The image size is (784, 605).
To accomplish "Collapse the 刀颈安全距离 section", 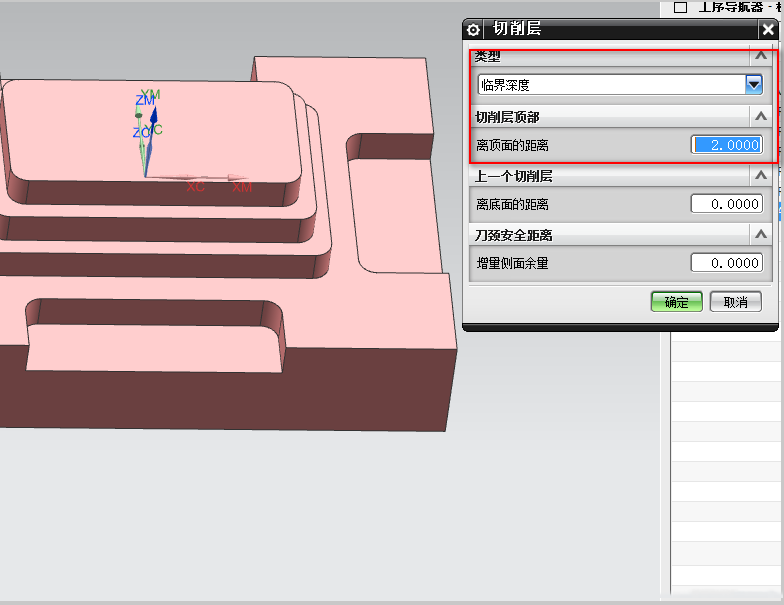I will 761,235.
